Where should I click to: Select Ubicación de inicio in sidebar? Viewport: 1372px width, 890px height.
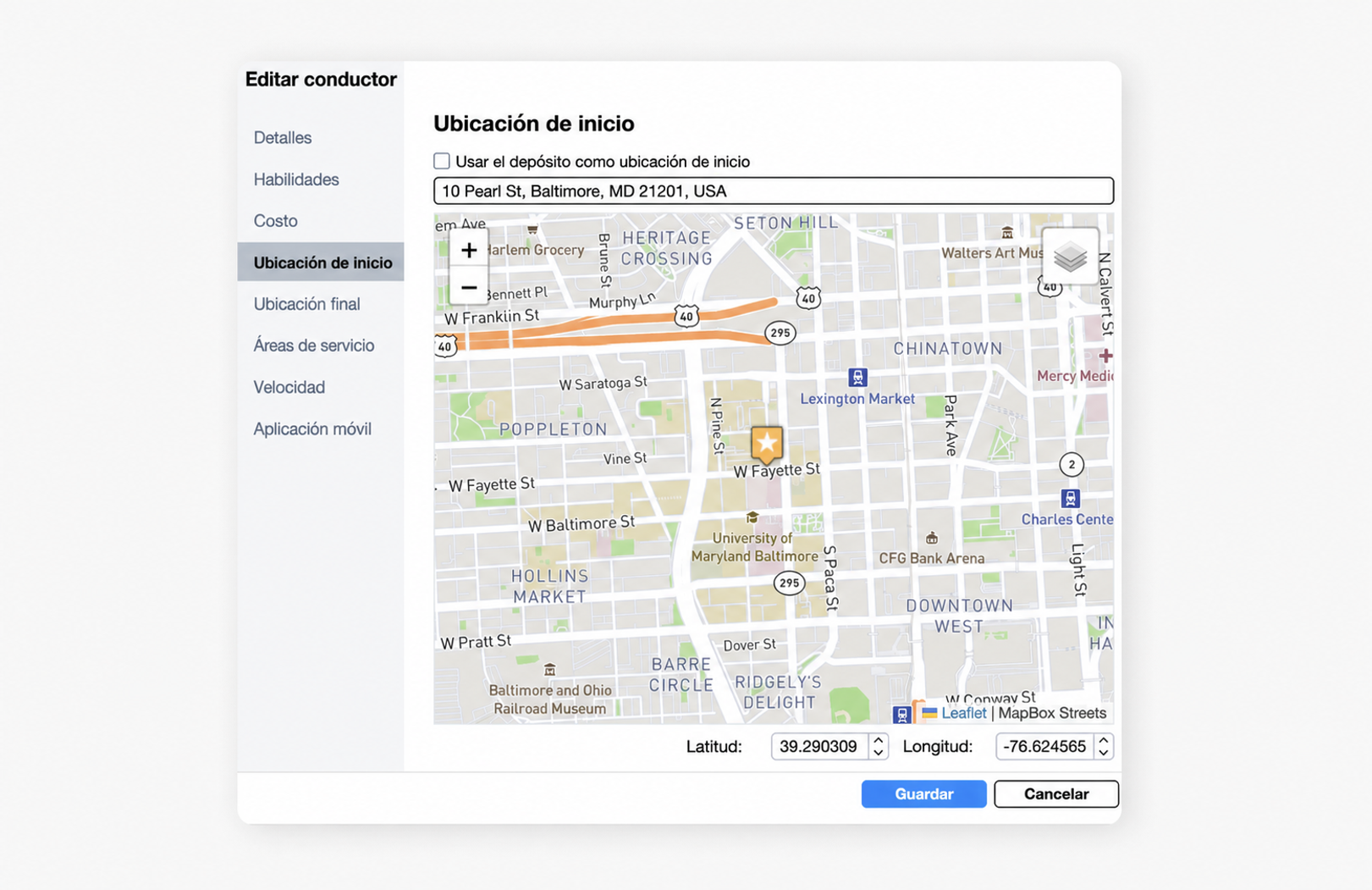(x=321, y=263)
